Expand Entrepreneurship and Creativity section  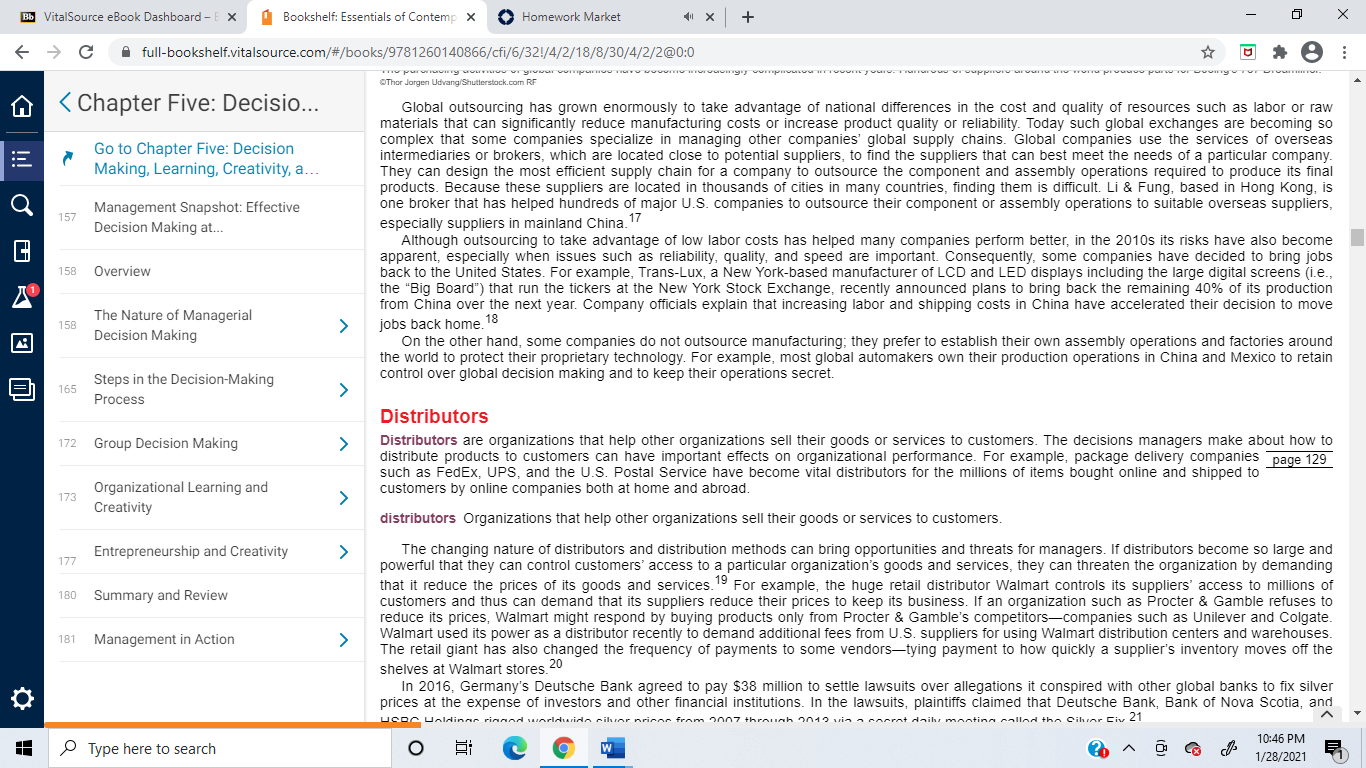[343, 551]
